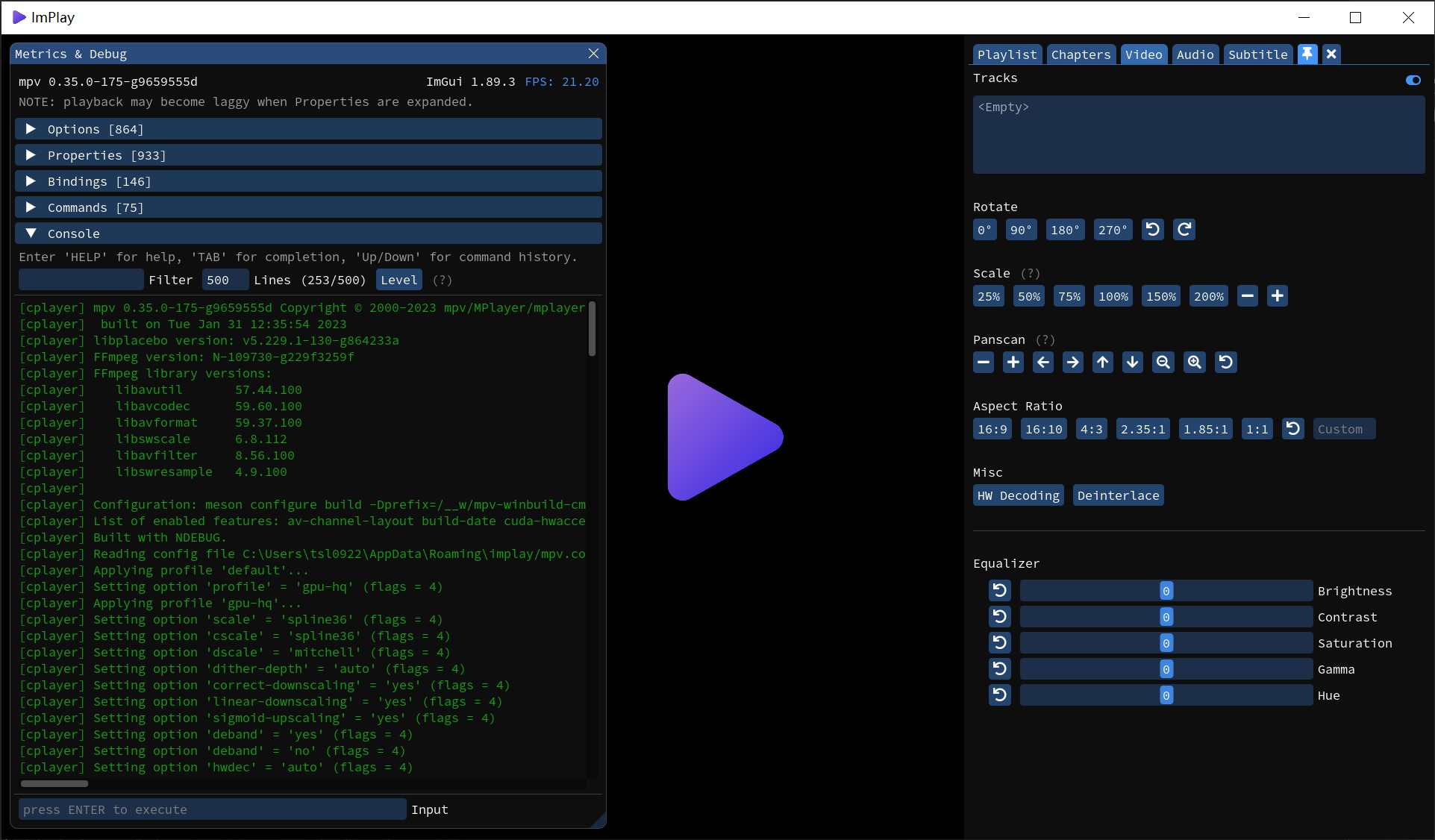Click the Panscan up arrow icon
This screenshot has width=1435, height=840.
1103,363
